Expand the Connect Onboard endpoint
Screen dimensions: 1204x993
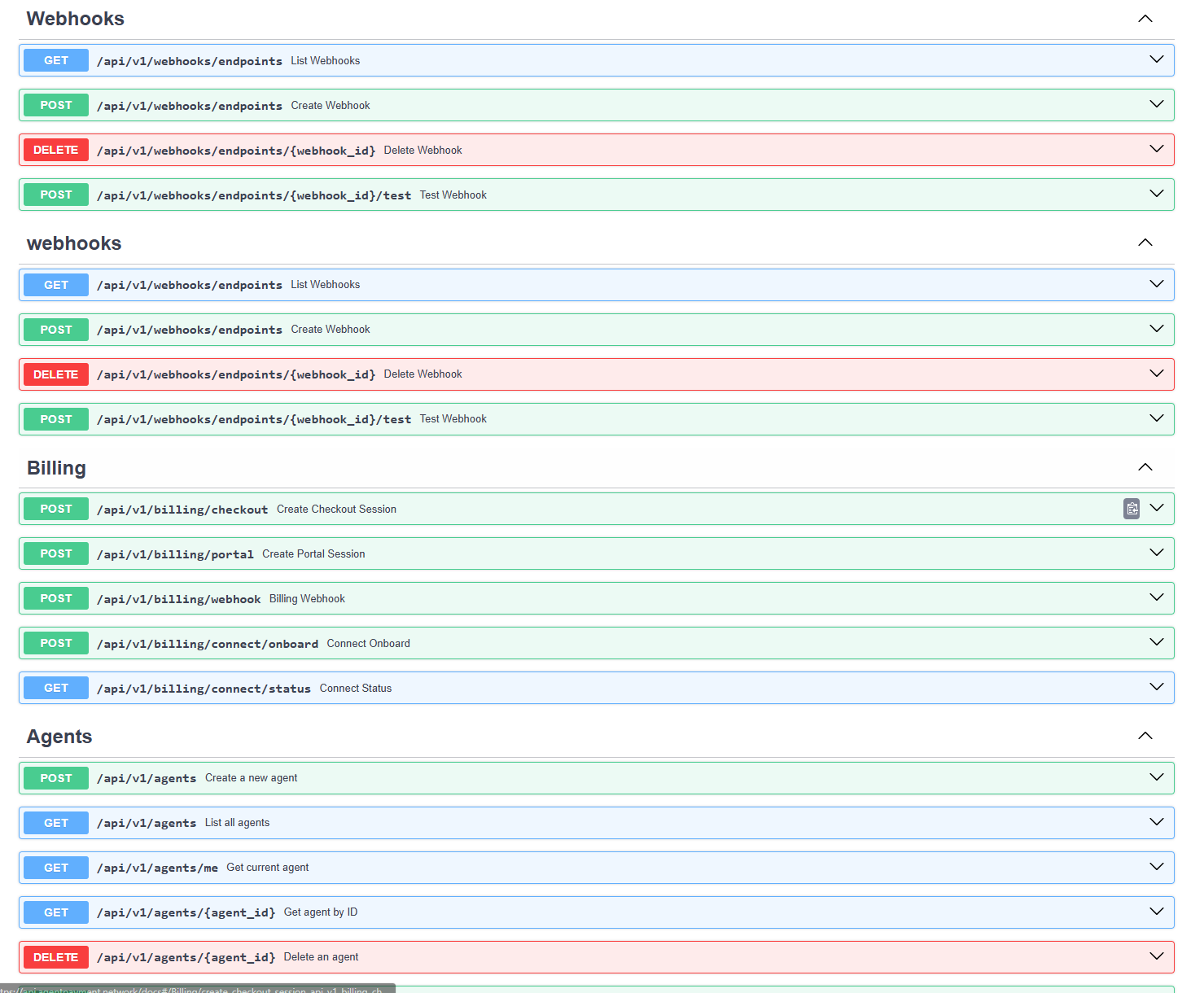click(1157, 642)
